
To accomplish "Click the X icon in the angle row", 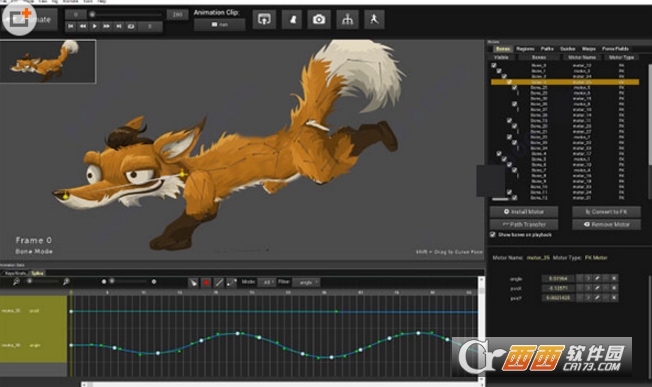I will [614, 278].
